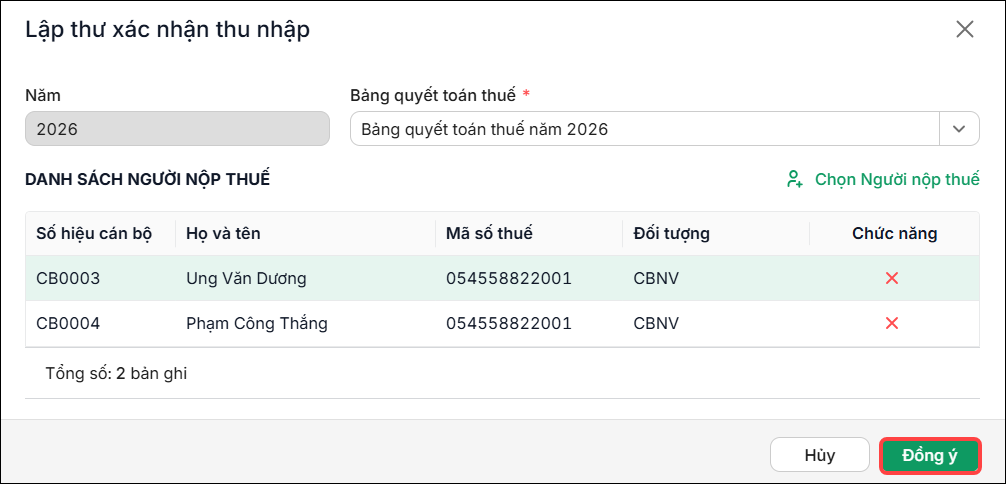
Task: Select the CB0003 row
Action: [502, 279]
